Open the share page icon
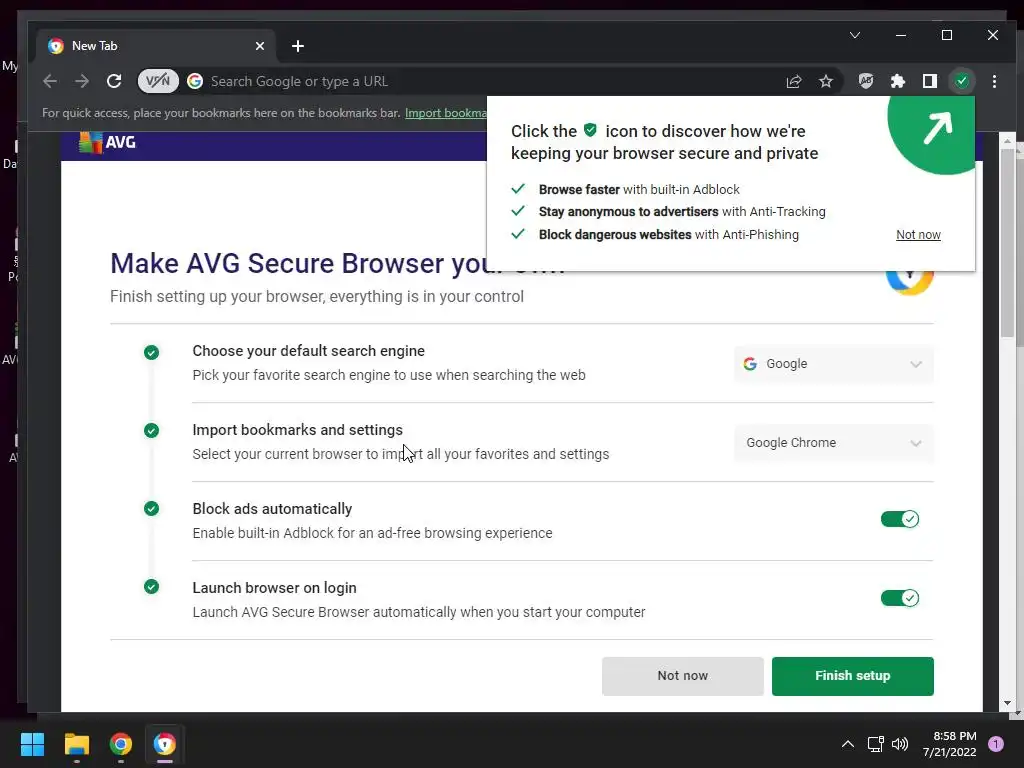 click(793, 81)
